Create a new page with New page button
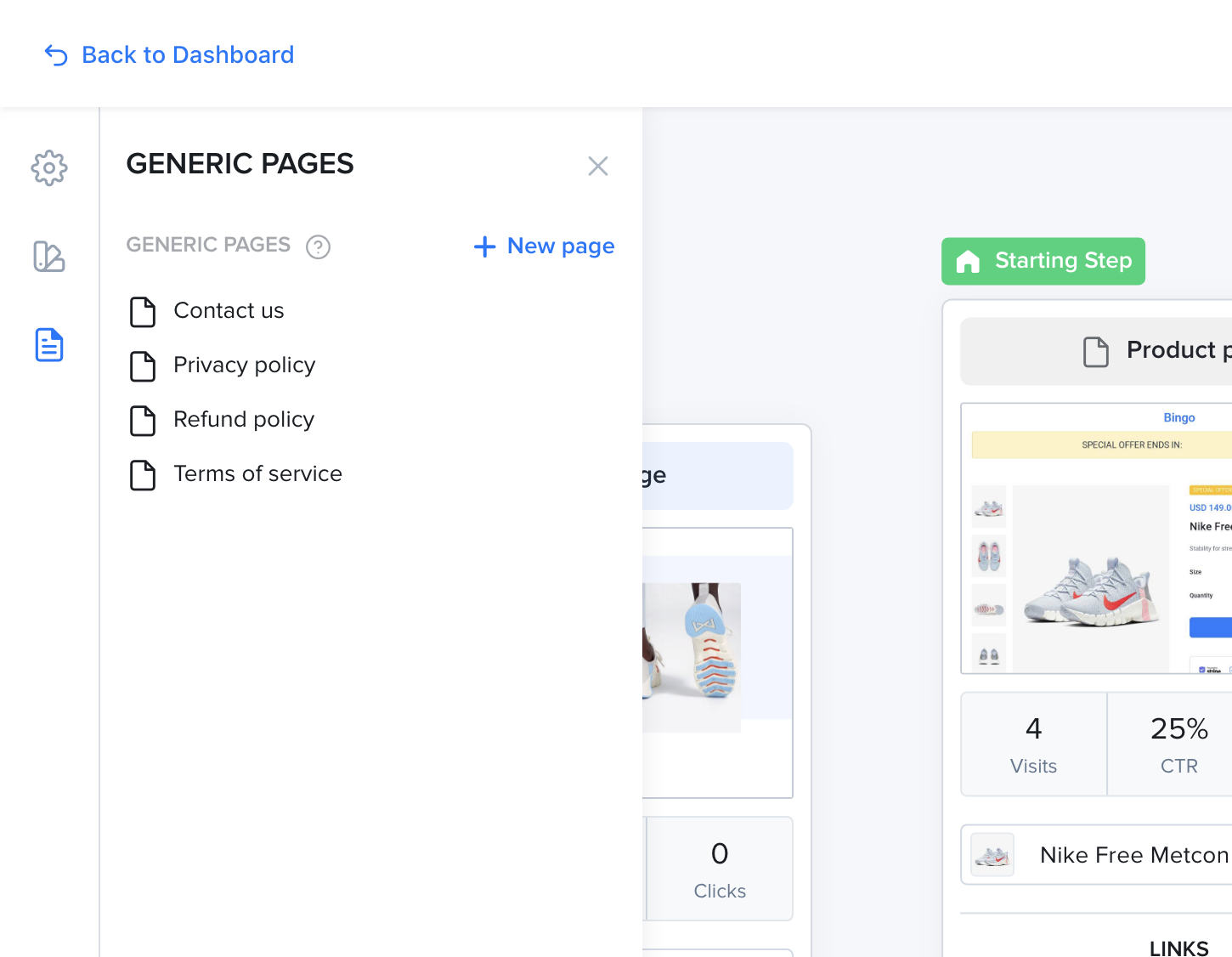This screenshot has height=957, width=1232. pos(544,246)
